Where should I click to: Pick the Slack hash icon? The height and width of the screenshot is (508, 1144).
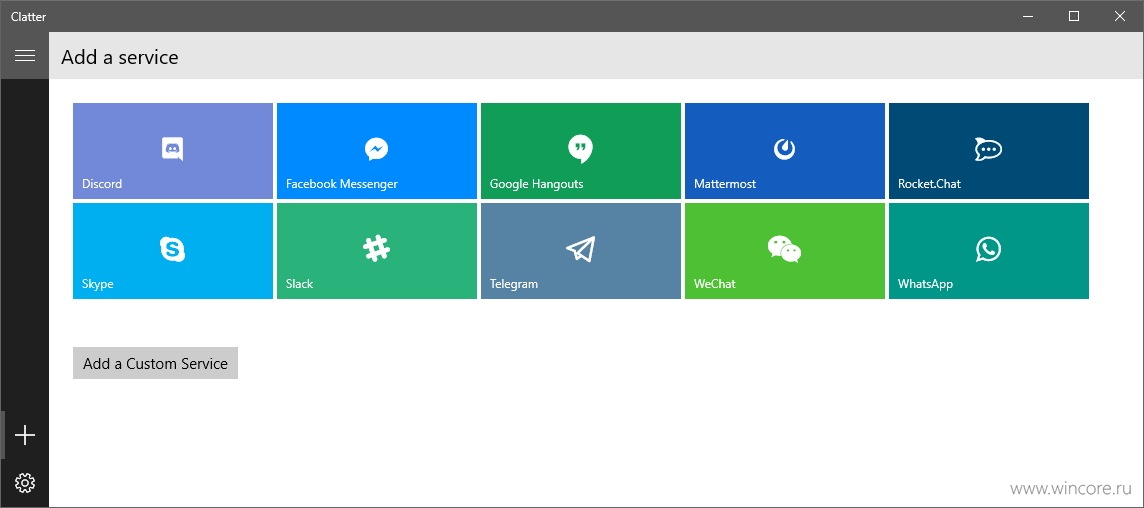click(x=376, y=249)
